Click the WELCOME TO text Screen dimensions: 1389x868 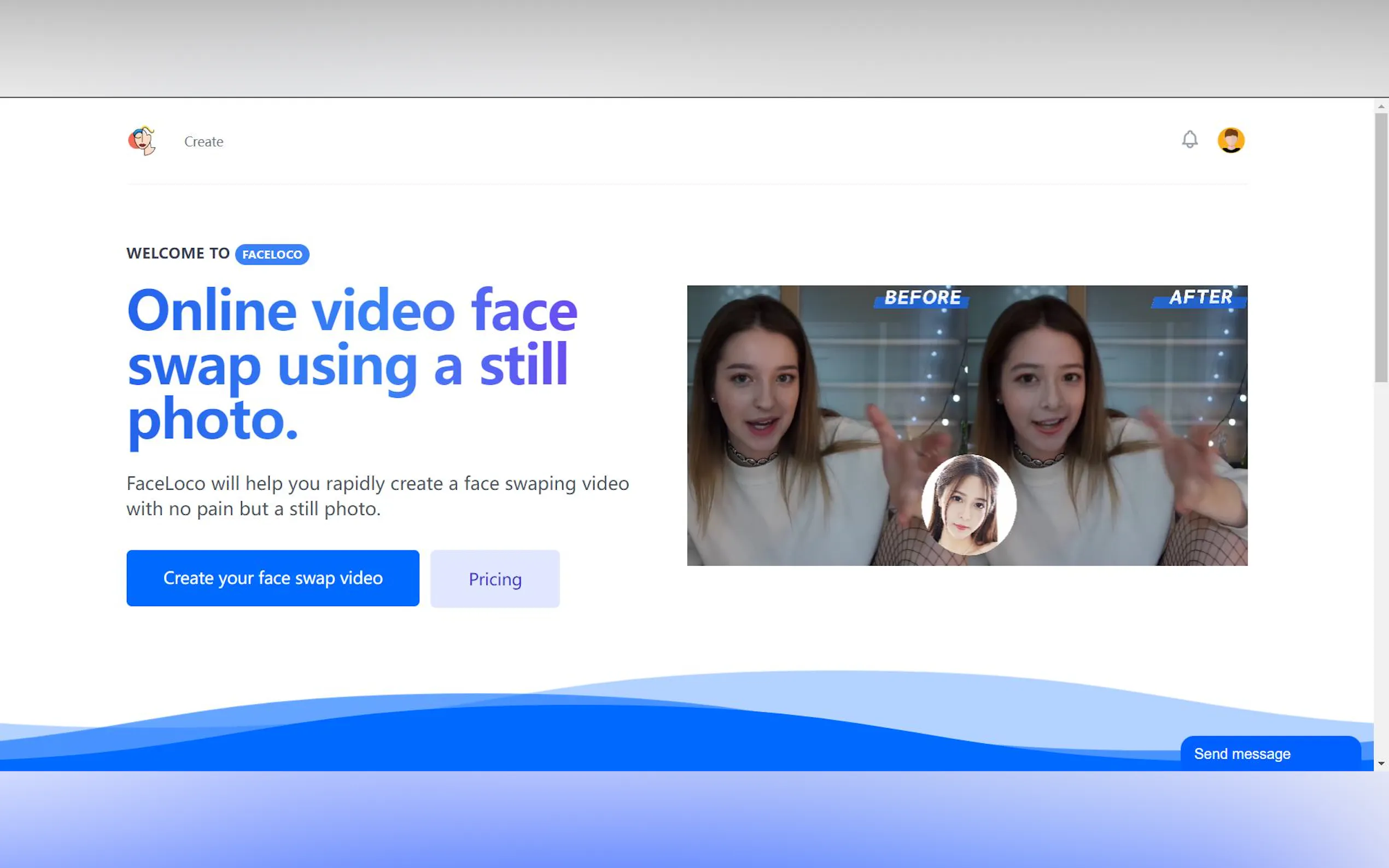[178, 253]
